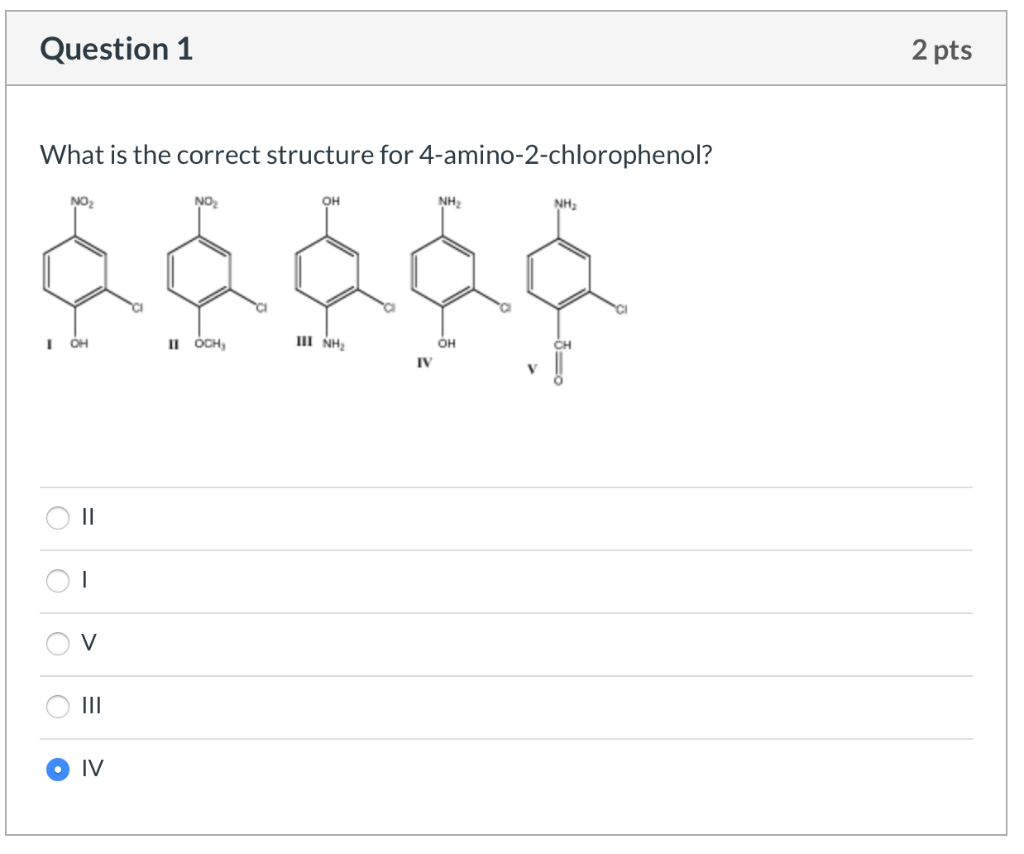The height and width of the screenshot is (854, 1024).
Task: Click the Question 1 header
Action: coord(116,48)
